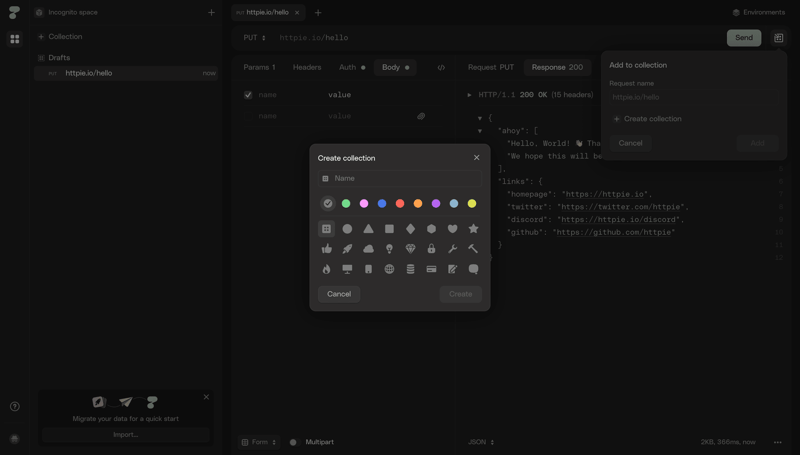Pick the pink collection color
800x455 pixels.
pyautogui.click(x=364, y=204)
